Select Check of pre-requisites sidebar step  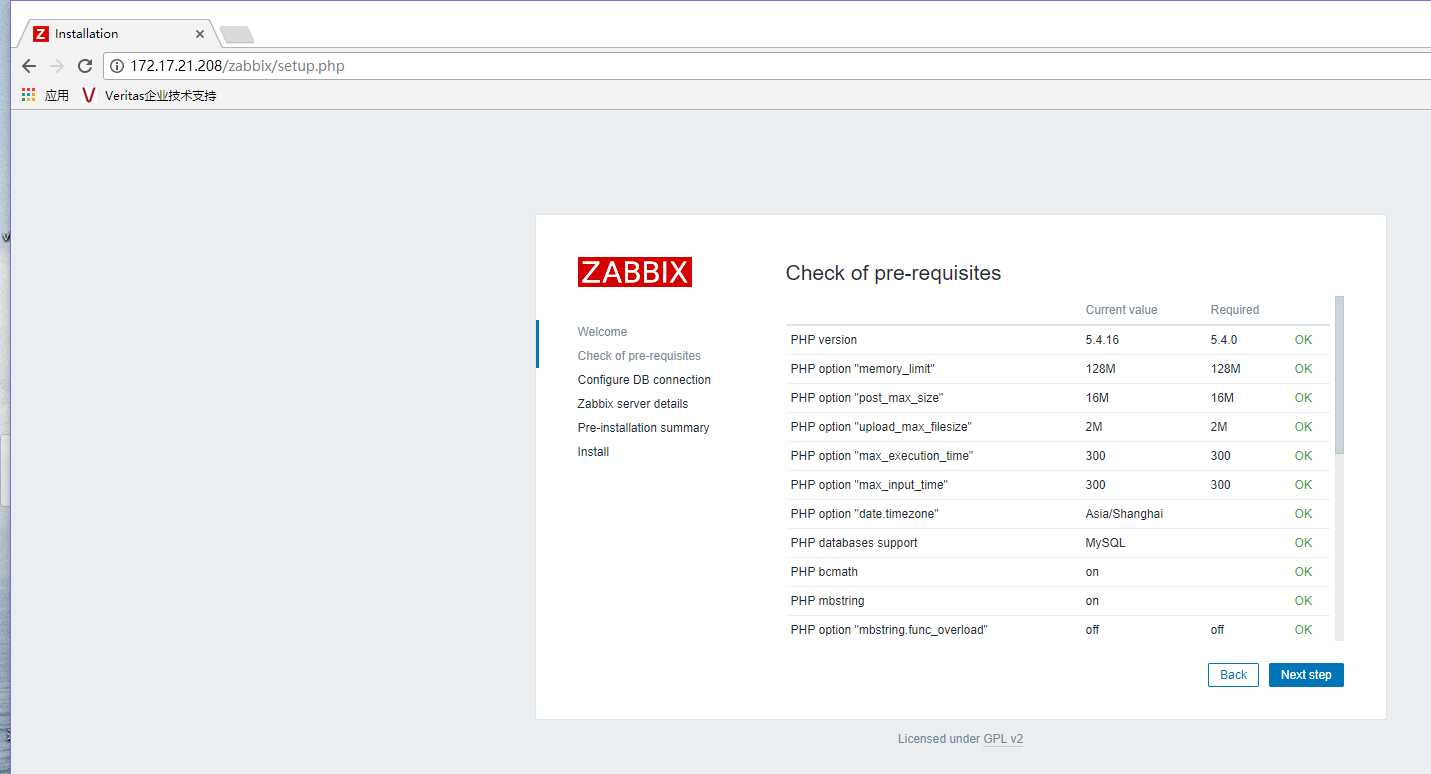click(x=639, y=356)
